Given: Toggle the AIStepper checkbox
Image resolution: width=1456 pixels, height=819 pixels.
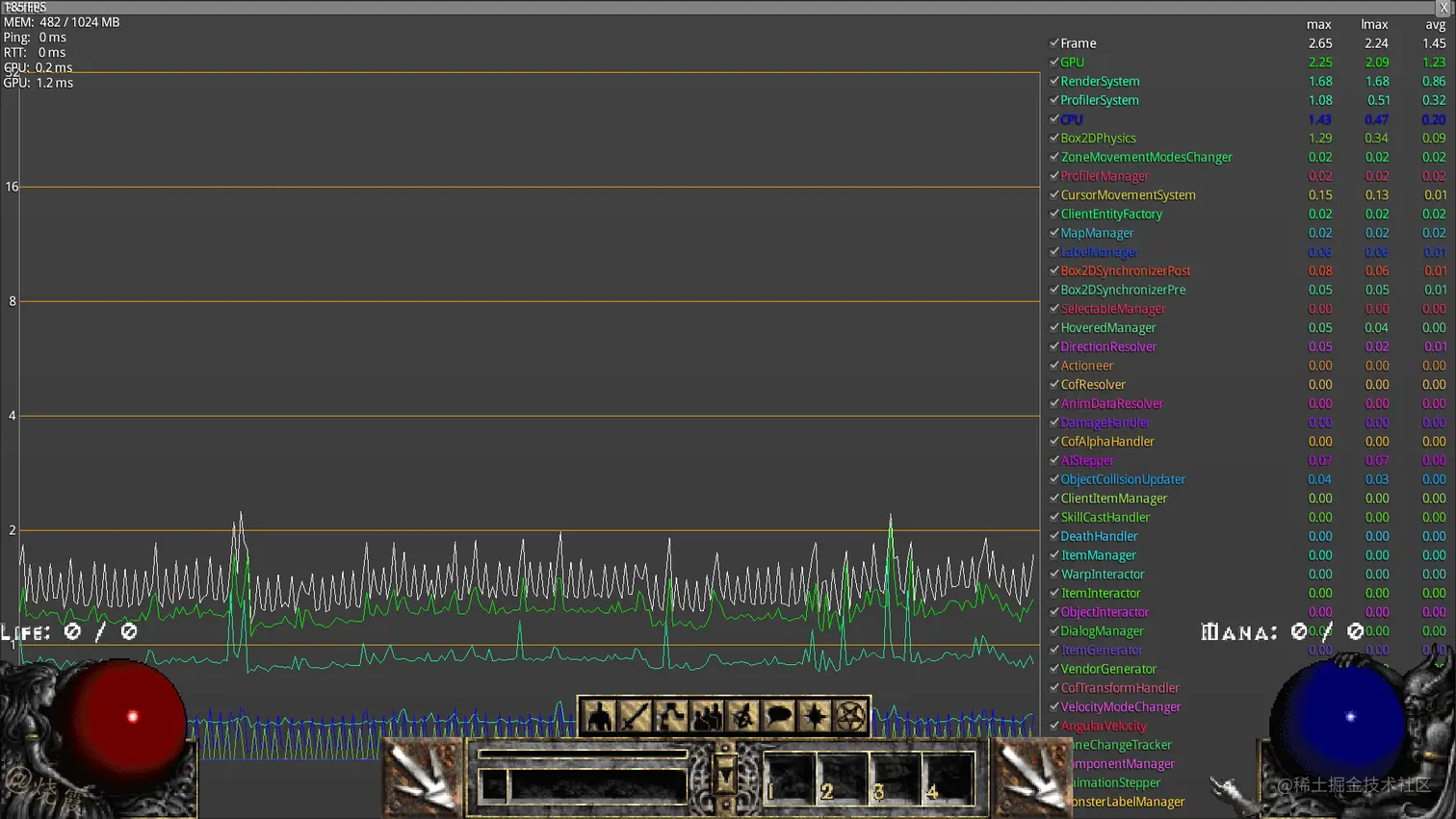Looking at the screenshot, I should 1054,460.
